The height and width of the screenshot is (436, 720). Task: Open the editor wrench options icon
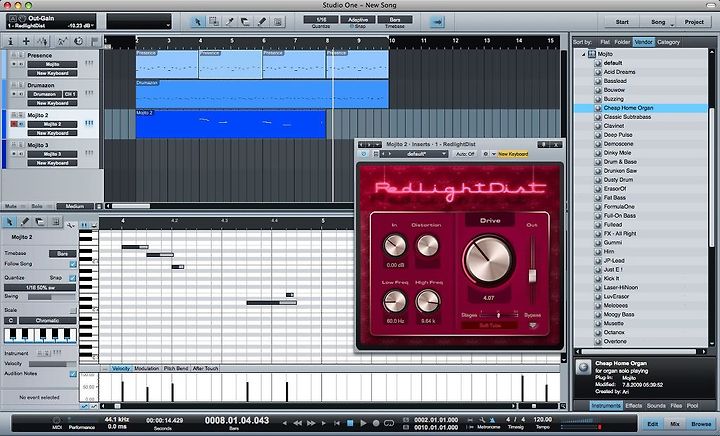71,225
